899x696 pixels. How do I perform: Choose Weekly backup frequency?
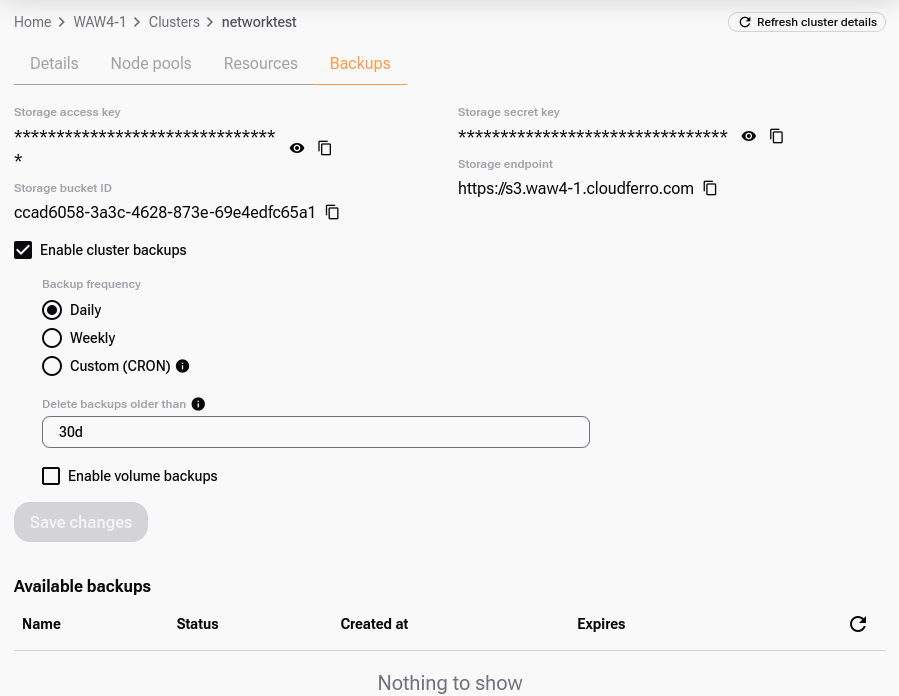coord(52,338)
